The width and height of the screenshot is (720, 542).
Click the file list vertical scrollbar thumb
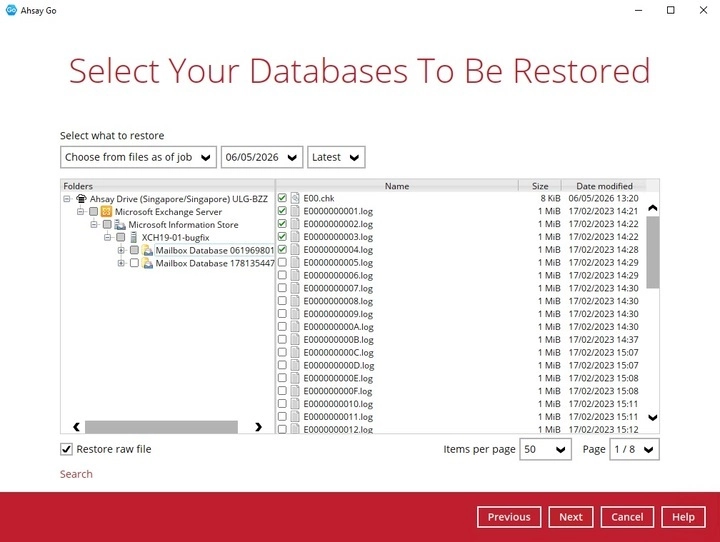[x=652, y=252]
